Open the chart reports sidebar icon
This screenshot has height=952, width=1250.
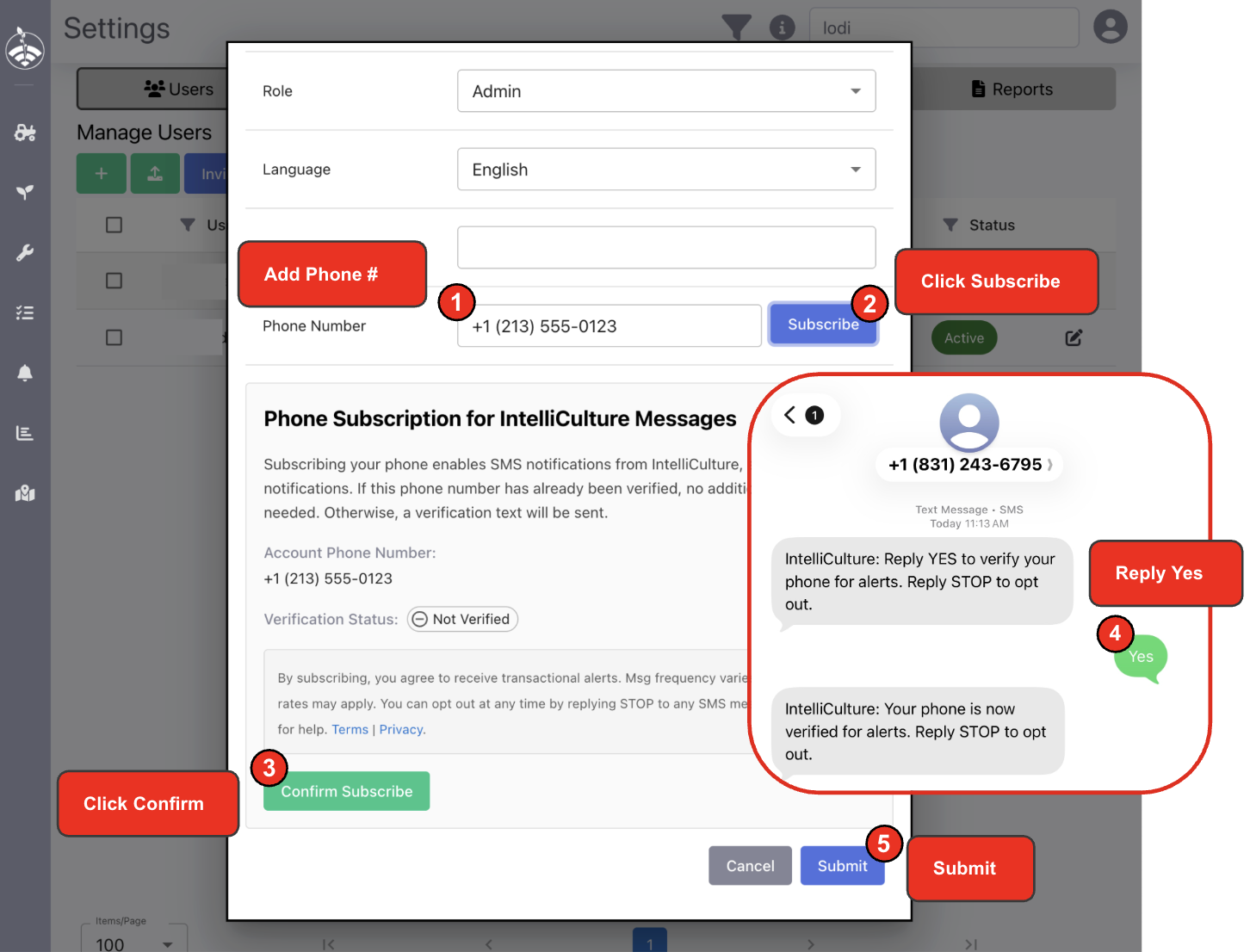(25, 433)
